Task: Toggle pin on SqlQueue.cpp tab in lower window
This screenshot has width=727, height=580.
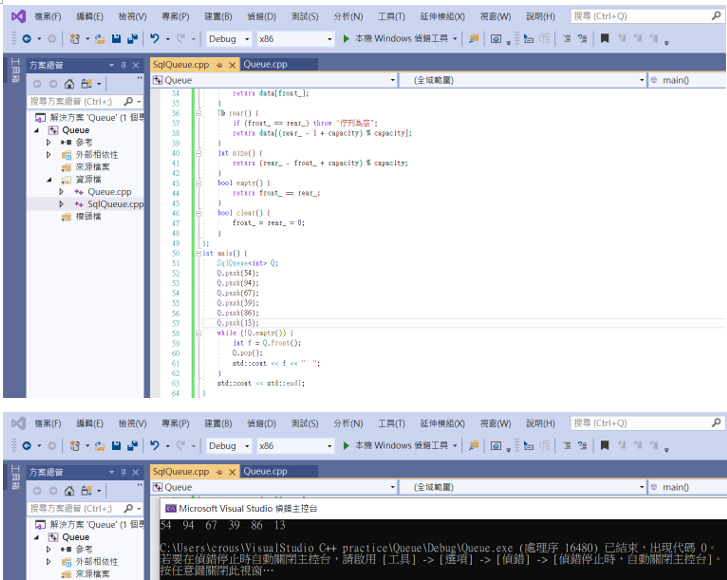Action: pyautogui.click(x=219, y=472)
